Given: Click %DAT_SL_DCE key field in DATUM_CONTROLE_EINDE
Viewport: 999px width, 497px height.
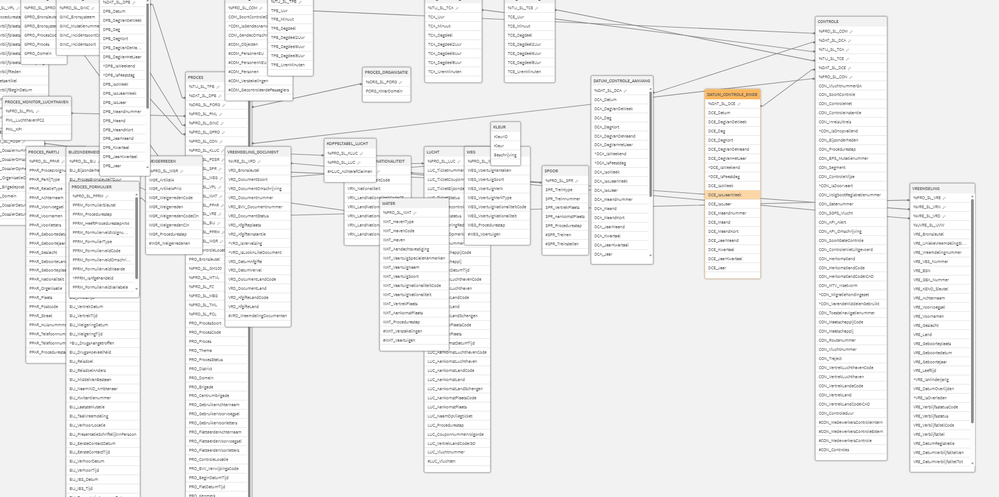Looking at the screenshot, I should click(x=732, y=103).
